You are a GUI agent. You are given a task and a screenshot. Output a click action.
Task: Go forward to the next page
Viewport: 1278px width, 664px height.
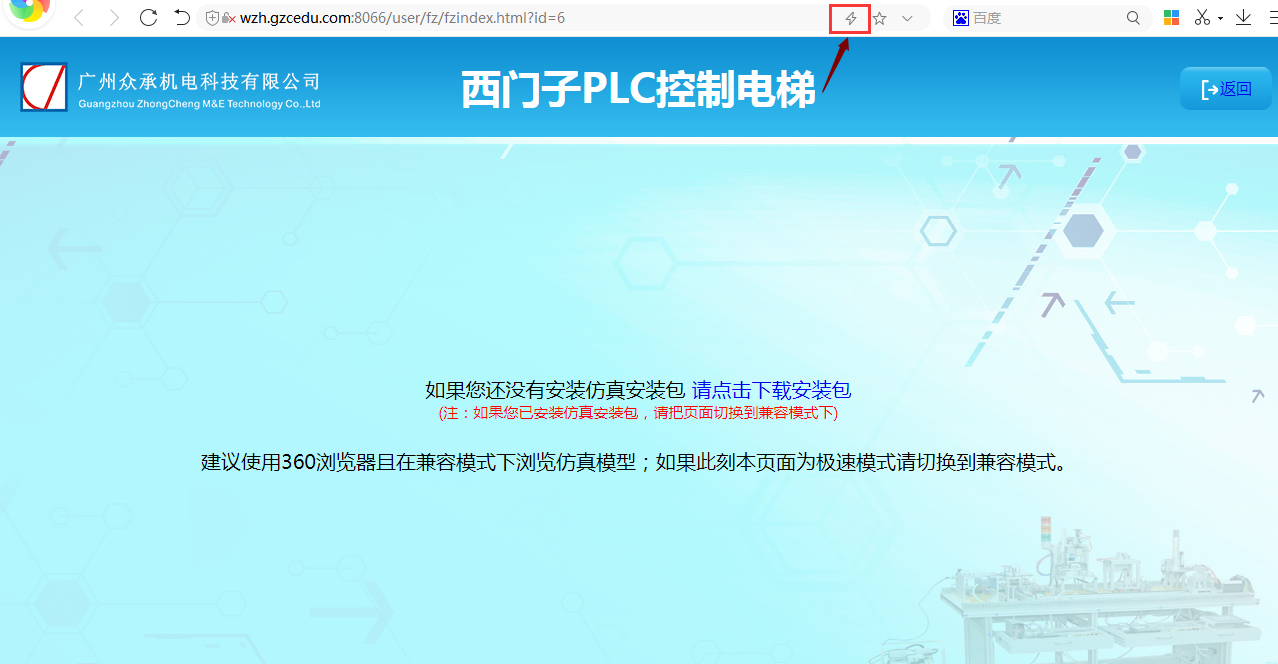coord(114,18)
